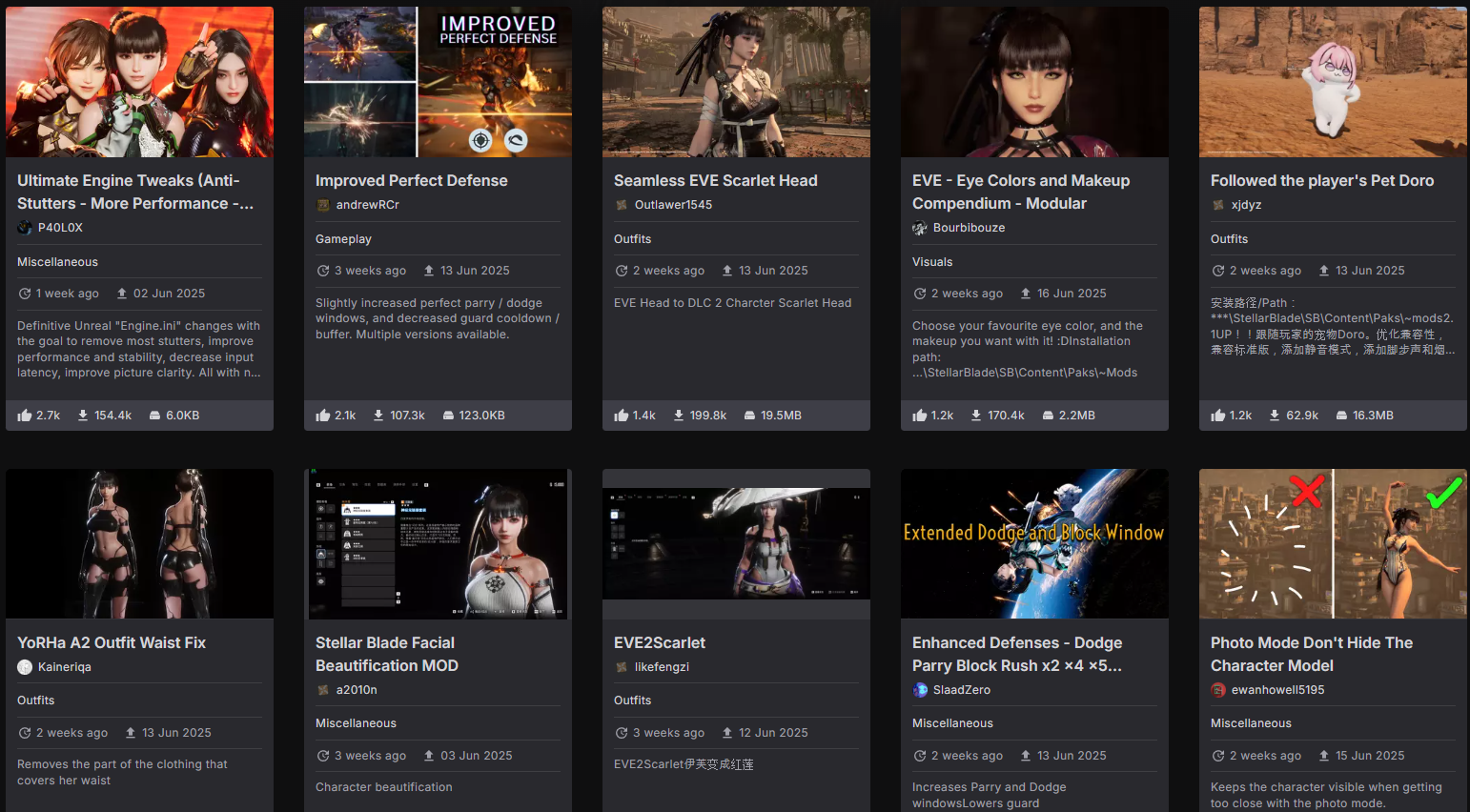
Task: Select Miscellaneous category on Photo Mode card
Action: pyautogui.click(x=1251, y=723)
